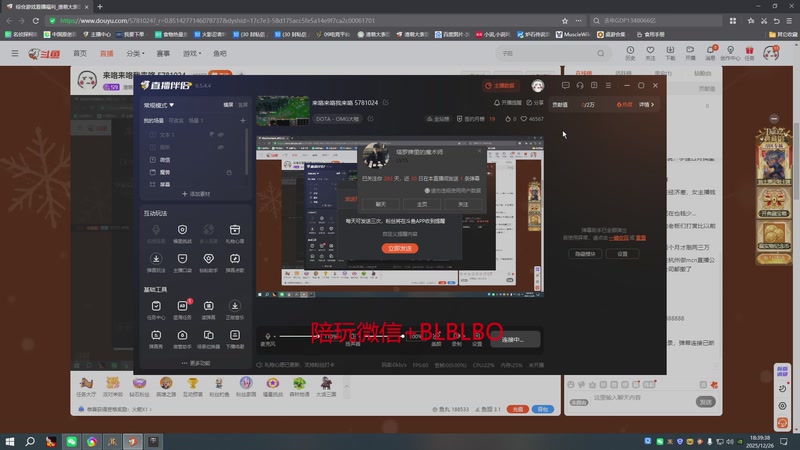The image size is (800, 450).
Task: Open message bubble icon in 直播伴侣 title bar
Action: point(565,85)
